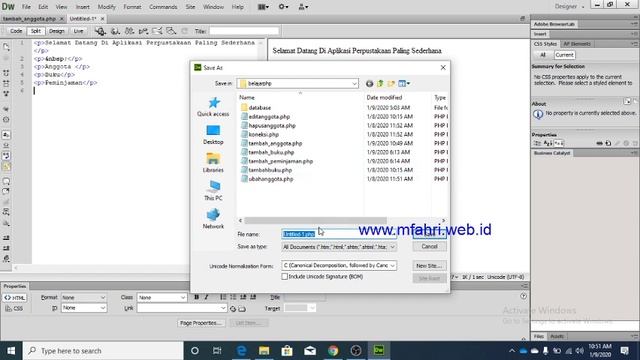Switch Properties panel to HTML mode
The width and height of the screenshot is (640, 360).
pyautogui.click(x=15, y=298)
